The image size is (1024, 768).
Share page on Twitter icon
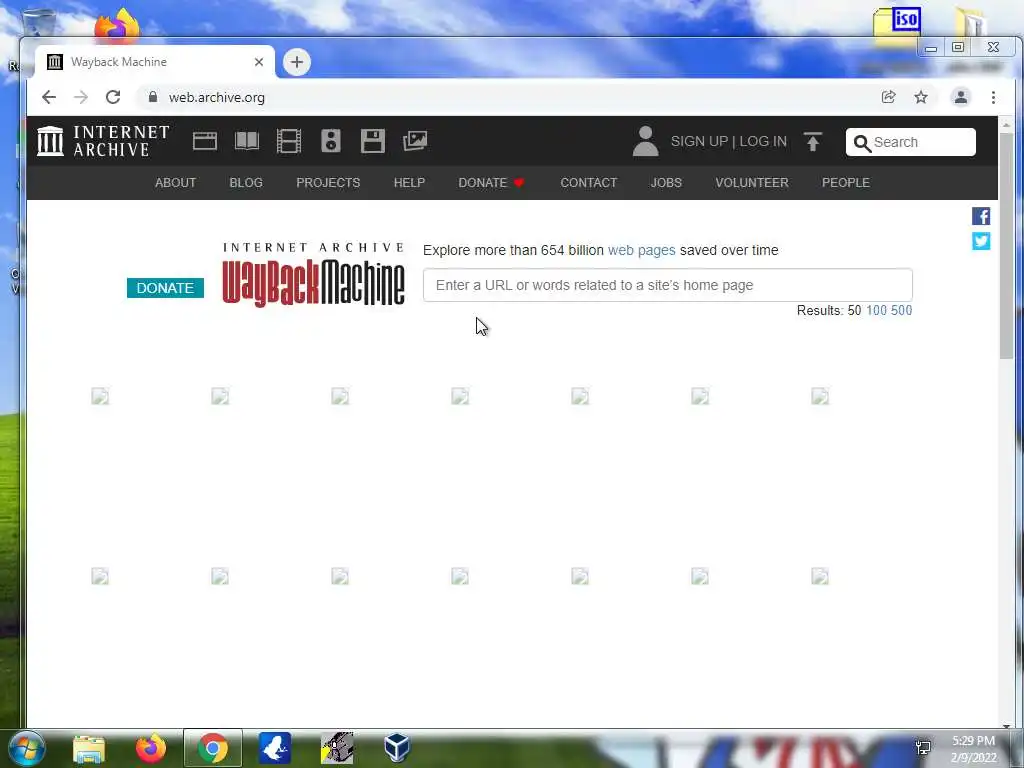tap(981, 241)
